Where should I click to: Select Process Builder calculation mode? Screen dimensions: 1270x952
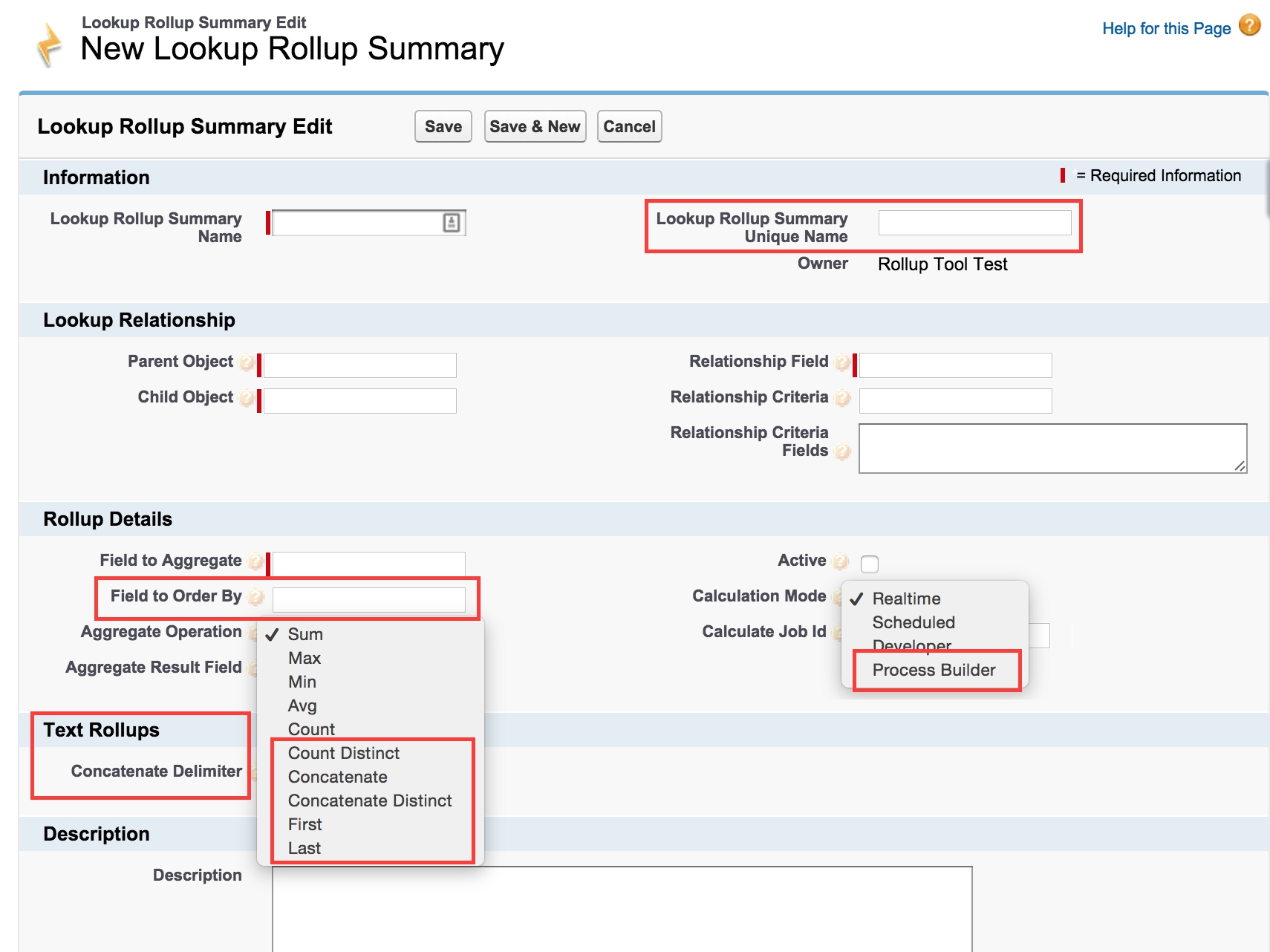pos(934,670)
